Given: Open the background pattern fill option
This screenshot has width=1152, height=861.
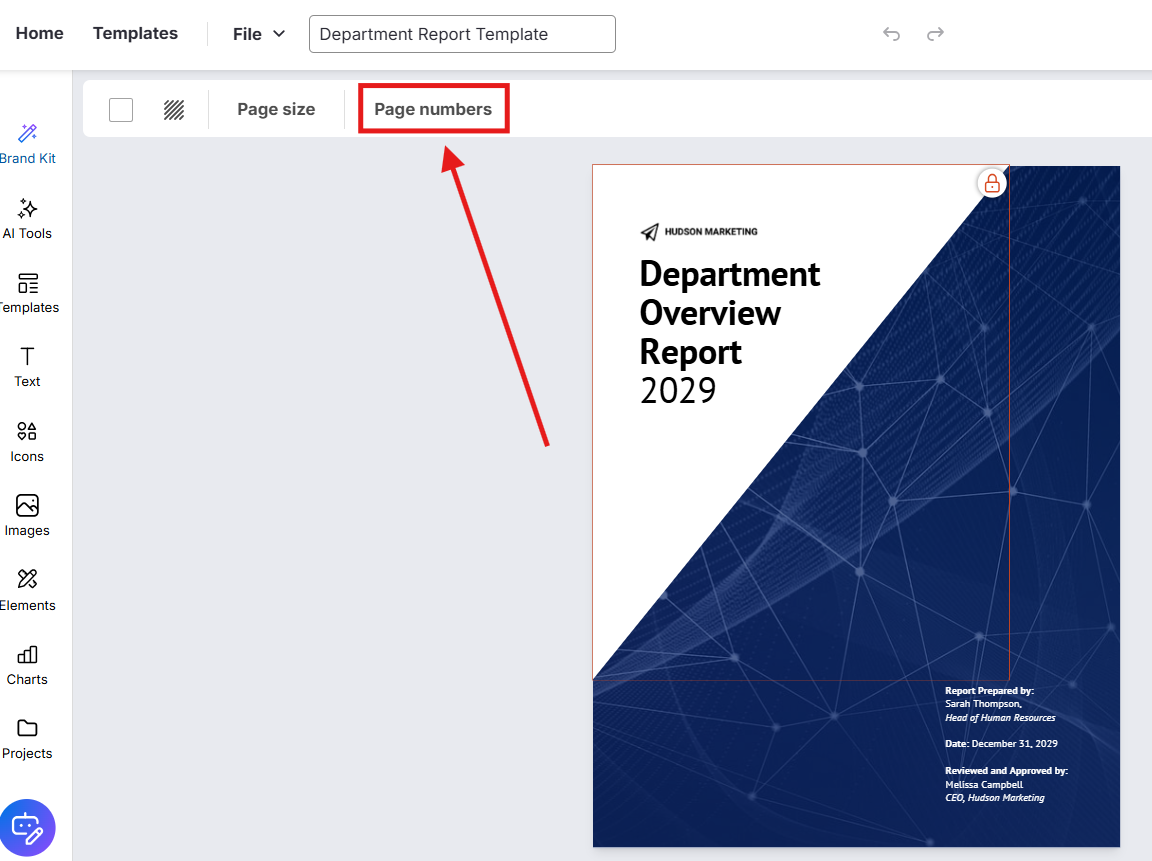Looking at the screenshot, I should 174,110.
